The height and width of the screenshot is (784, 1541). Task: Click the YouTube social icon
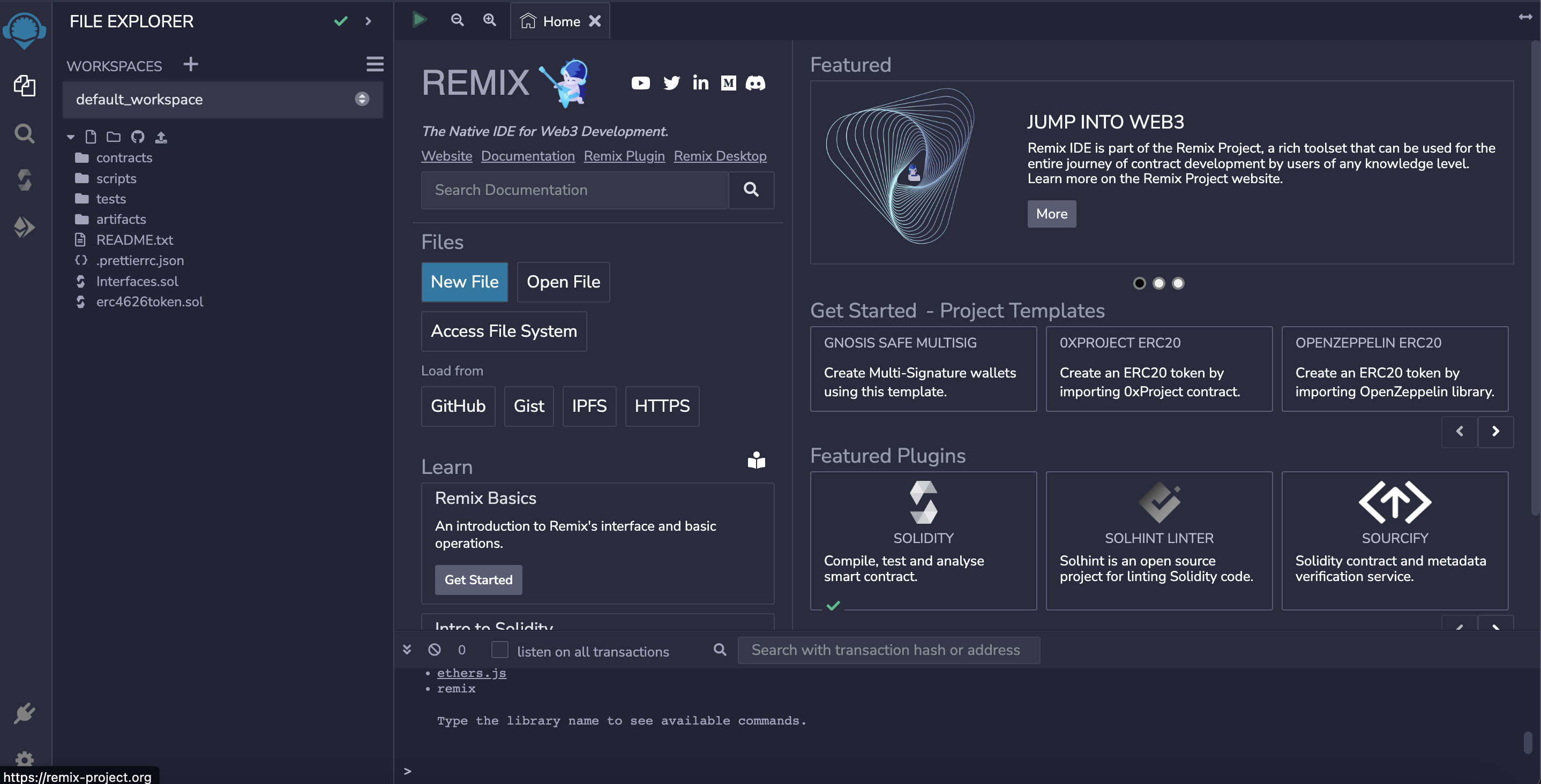pyautogui.click(x=640, y=83)
